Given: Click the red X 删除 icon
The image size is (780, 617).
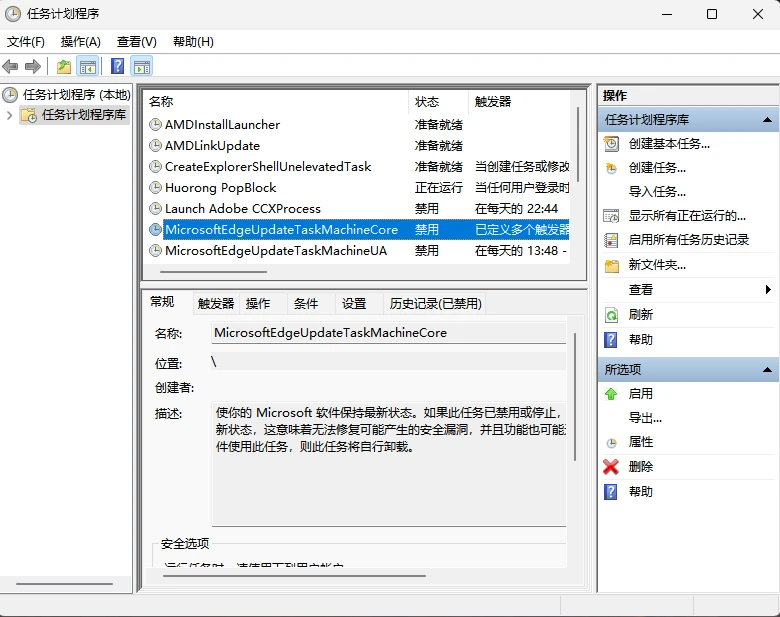Looking at the screenshot, I should pyautogui.click(x=611, y=467).
